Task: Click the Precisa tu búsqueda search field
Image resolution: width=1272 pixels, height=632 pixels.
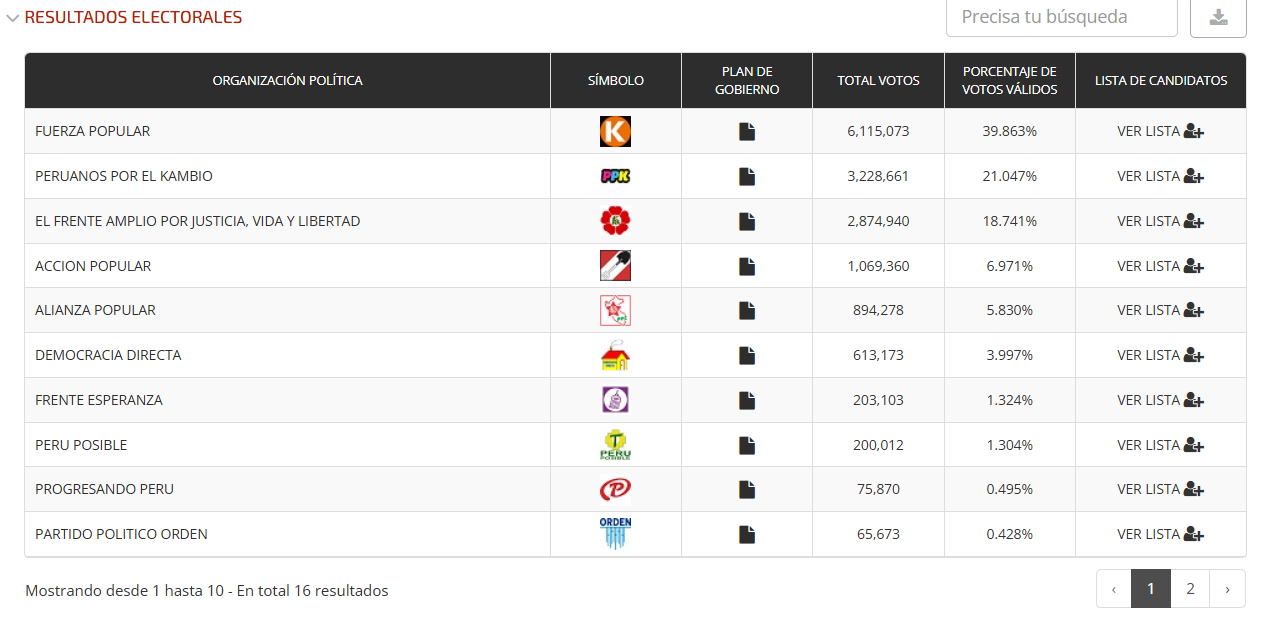Action: (x=1061, y=17)
